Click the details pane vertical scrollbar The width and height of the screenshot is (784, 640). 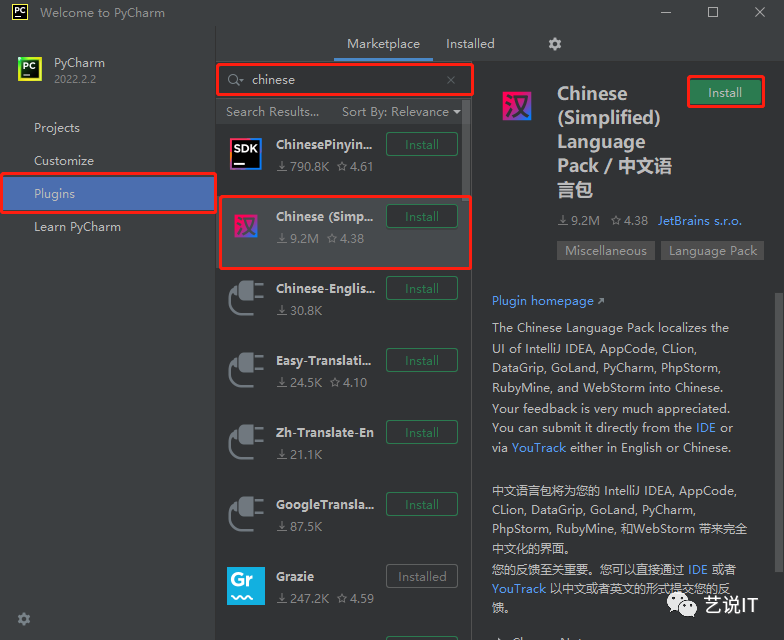pyautogui.click(x=779, y=432)
